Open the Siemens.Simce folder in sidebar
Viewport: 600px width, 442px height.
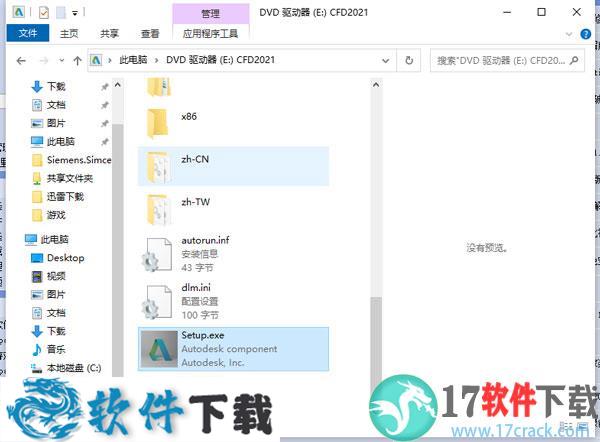tap(79, 160)
